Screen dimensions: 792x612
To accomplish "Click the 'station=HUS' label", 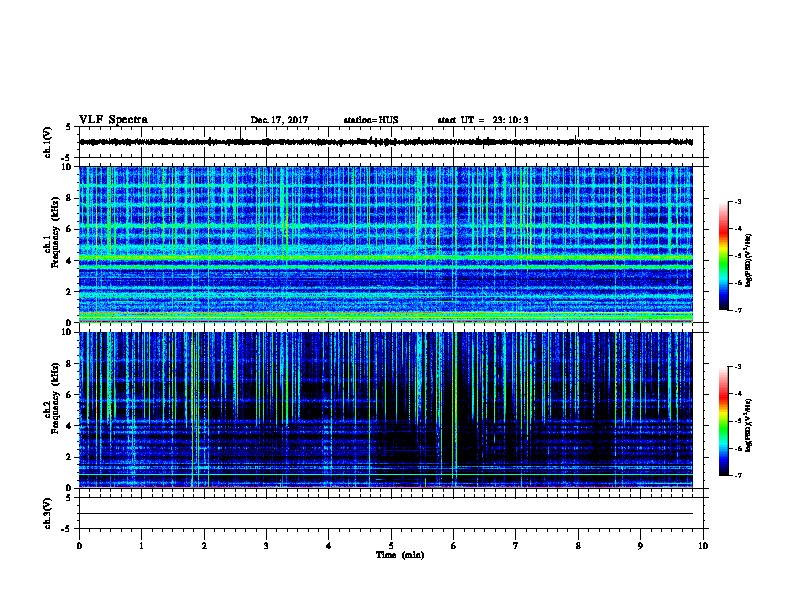I will coord(371,120).
